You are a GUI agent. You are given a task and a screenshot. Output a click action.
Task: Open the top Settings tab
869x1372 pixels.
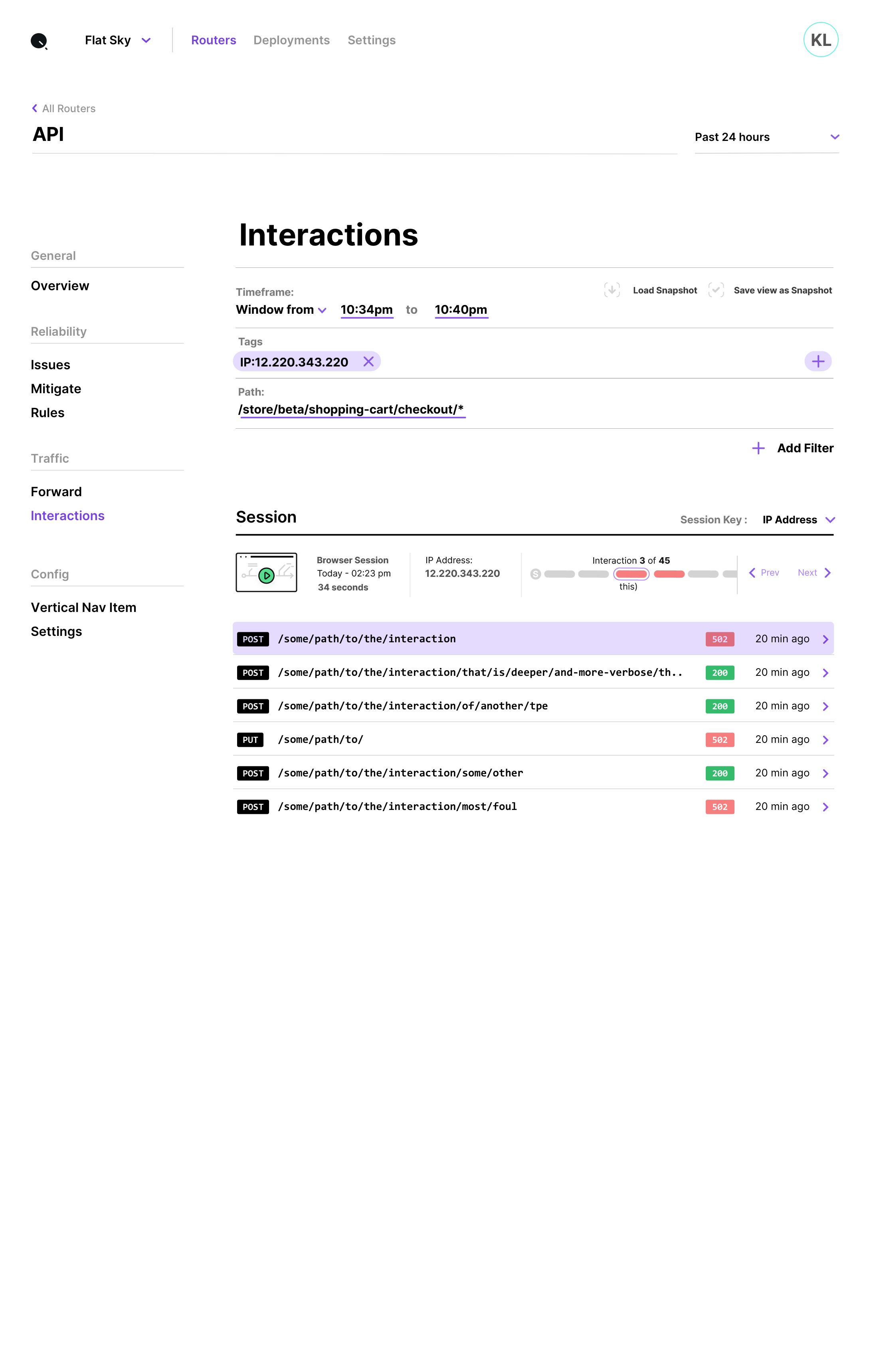[372, 40]
